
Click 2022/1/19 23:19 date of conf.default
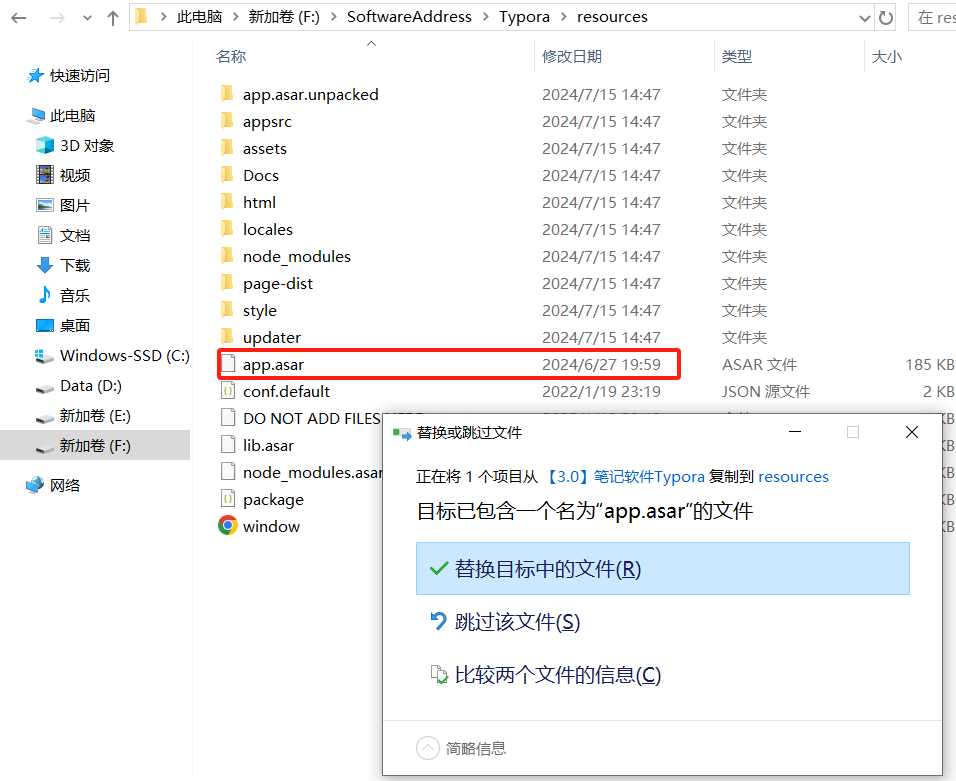[601, 391]
